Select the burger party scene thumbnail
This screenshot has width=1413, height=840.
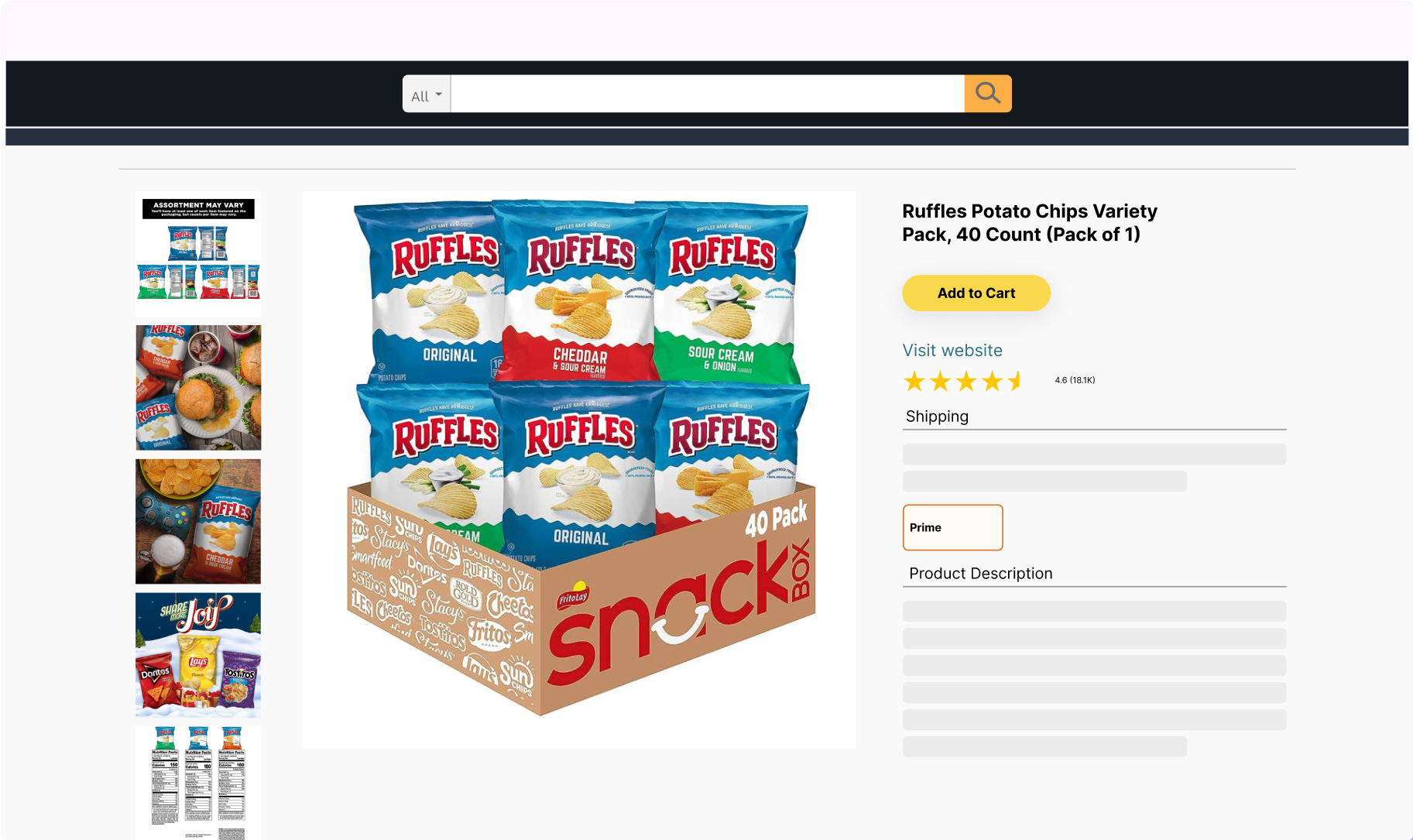click(197, 387)
